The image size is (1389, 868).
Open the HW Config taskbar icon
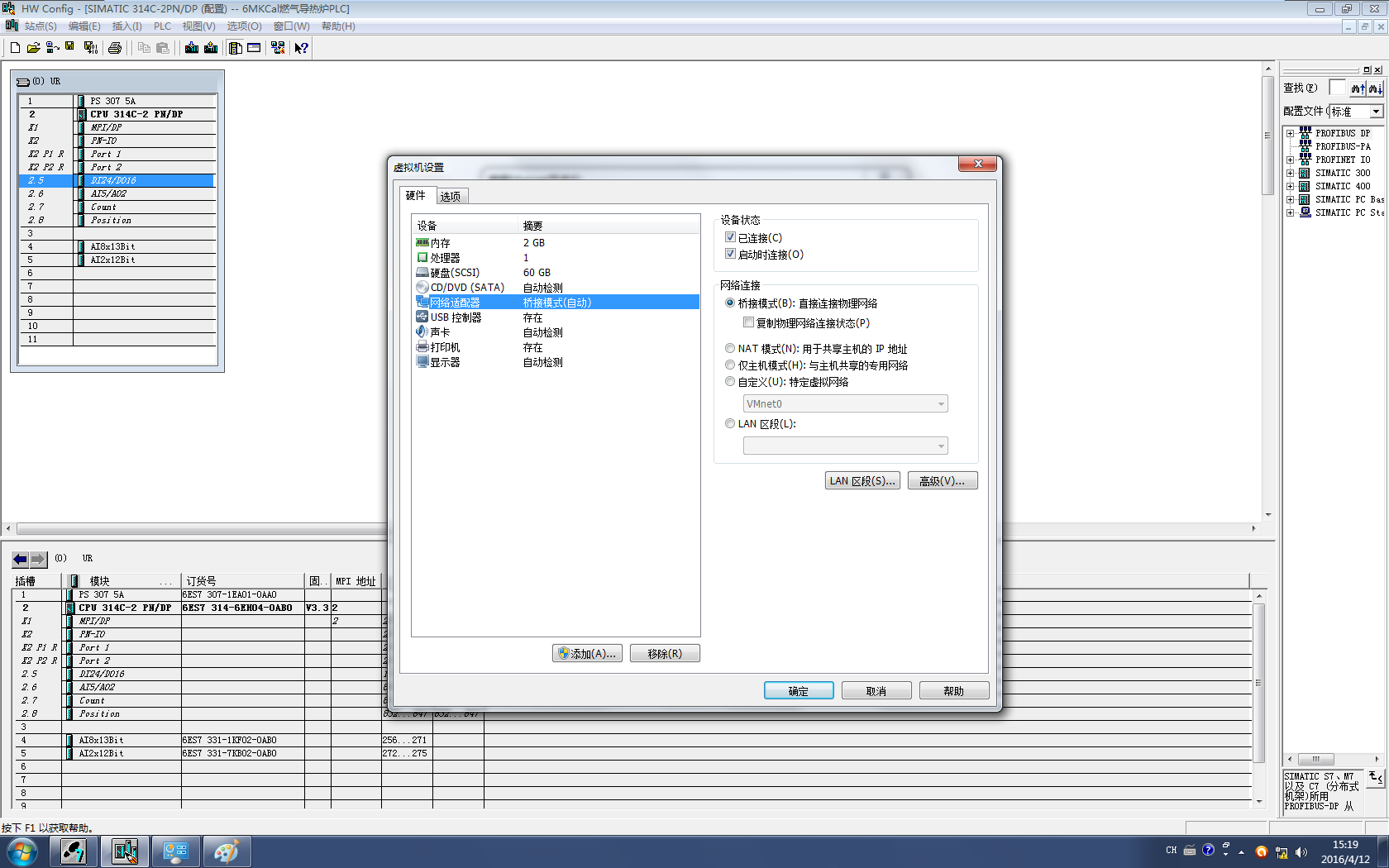point(125,851)
